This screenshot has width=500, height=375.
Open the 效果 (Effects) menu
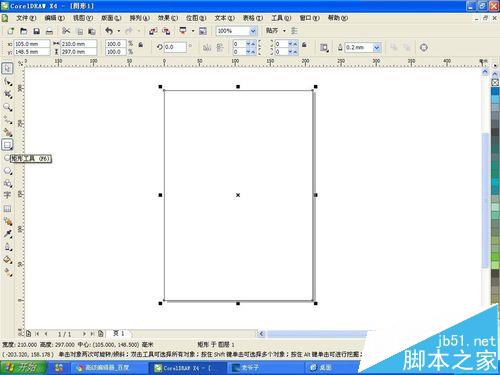click(168, 18)
